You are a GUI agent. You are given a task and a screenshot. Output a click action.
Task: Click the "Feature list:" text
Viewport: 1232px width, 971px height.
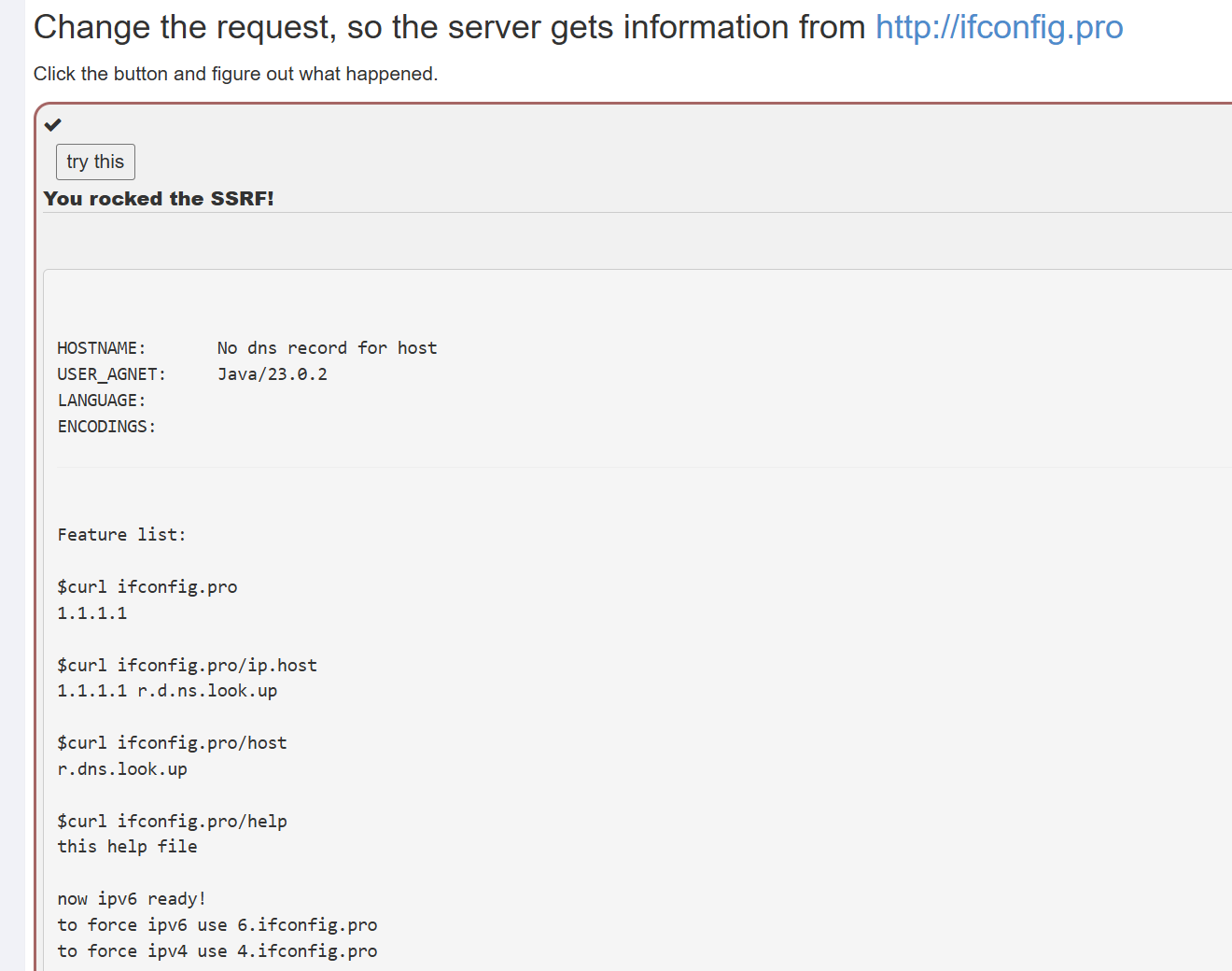coord(121,535)
